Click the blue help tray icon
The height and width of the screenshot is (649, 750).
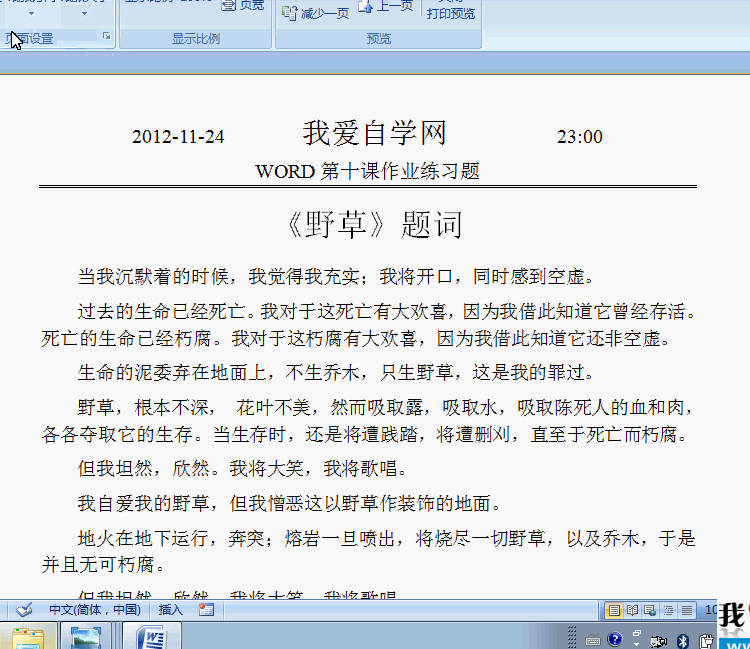(x=615, y=639)
